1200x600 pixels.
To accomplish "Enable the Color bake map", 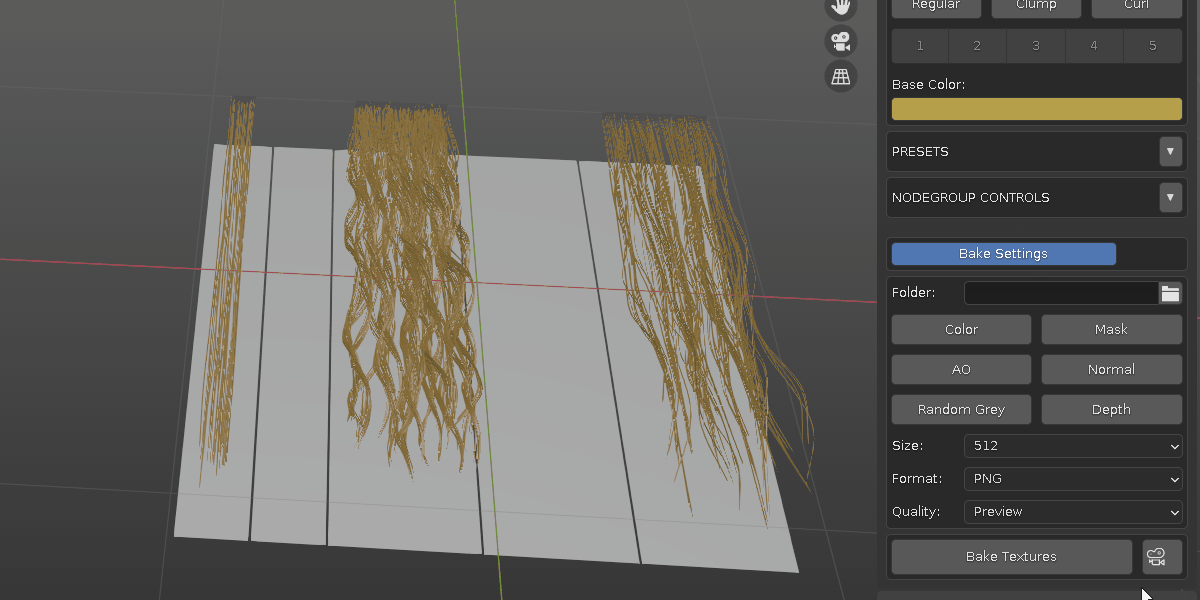I will pyautogui.click(x=960, y=329).
